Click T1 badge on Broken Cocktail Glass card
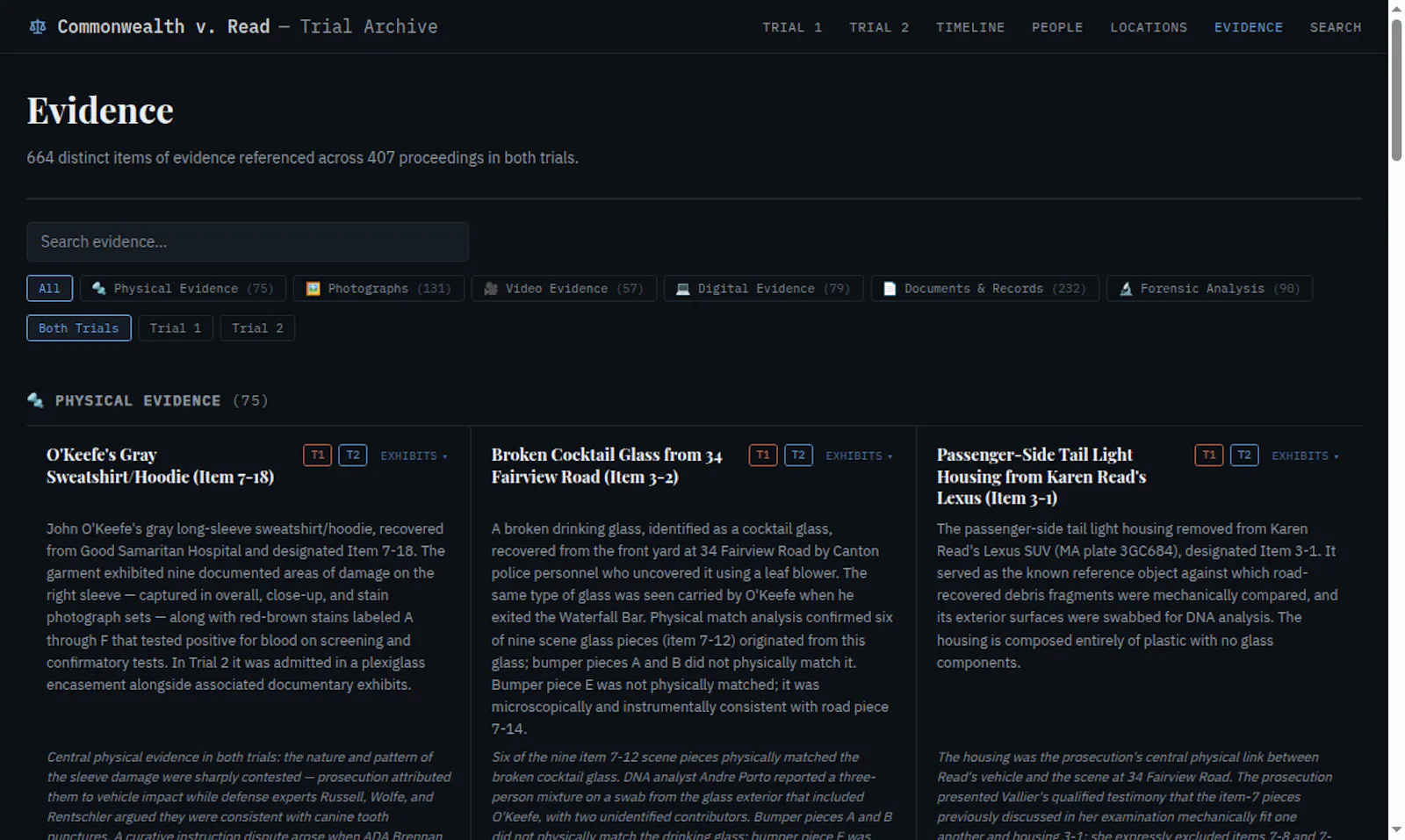The image size is (1405, 840). coord(763,456)
